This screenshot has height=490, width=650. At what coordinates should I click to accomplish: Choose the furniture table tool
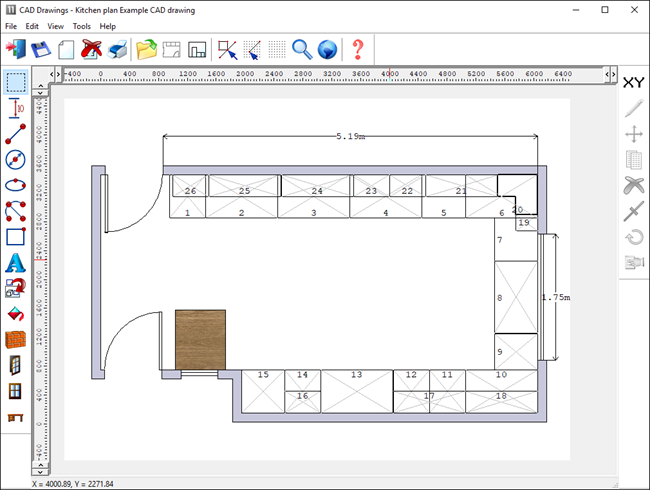(16, 417)
